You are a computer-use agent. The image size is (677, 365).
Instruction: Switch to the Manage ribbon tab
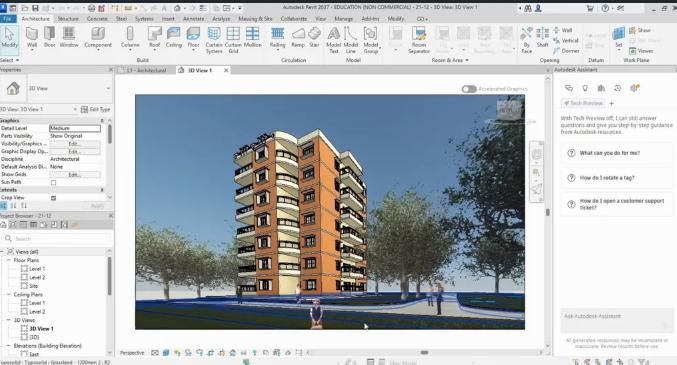click(344, 19)
